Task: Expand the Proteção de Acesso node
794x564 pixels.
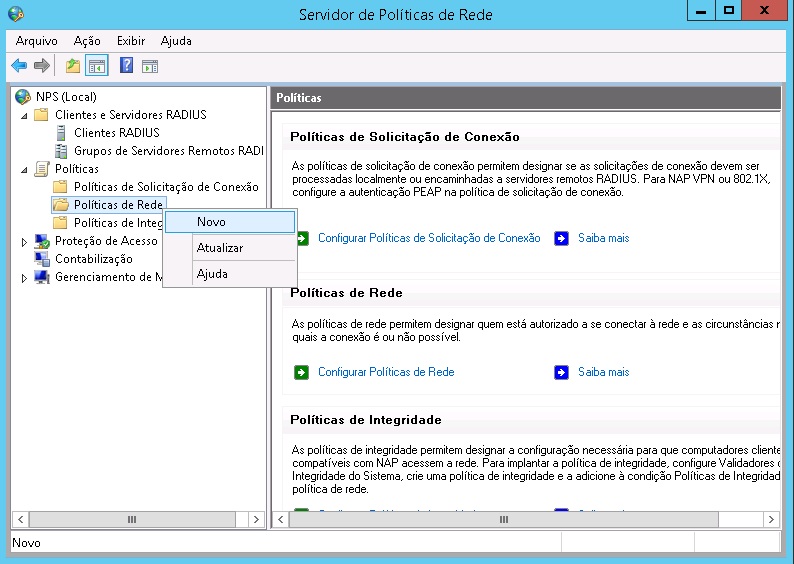Action: point(24,242)
